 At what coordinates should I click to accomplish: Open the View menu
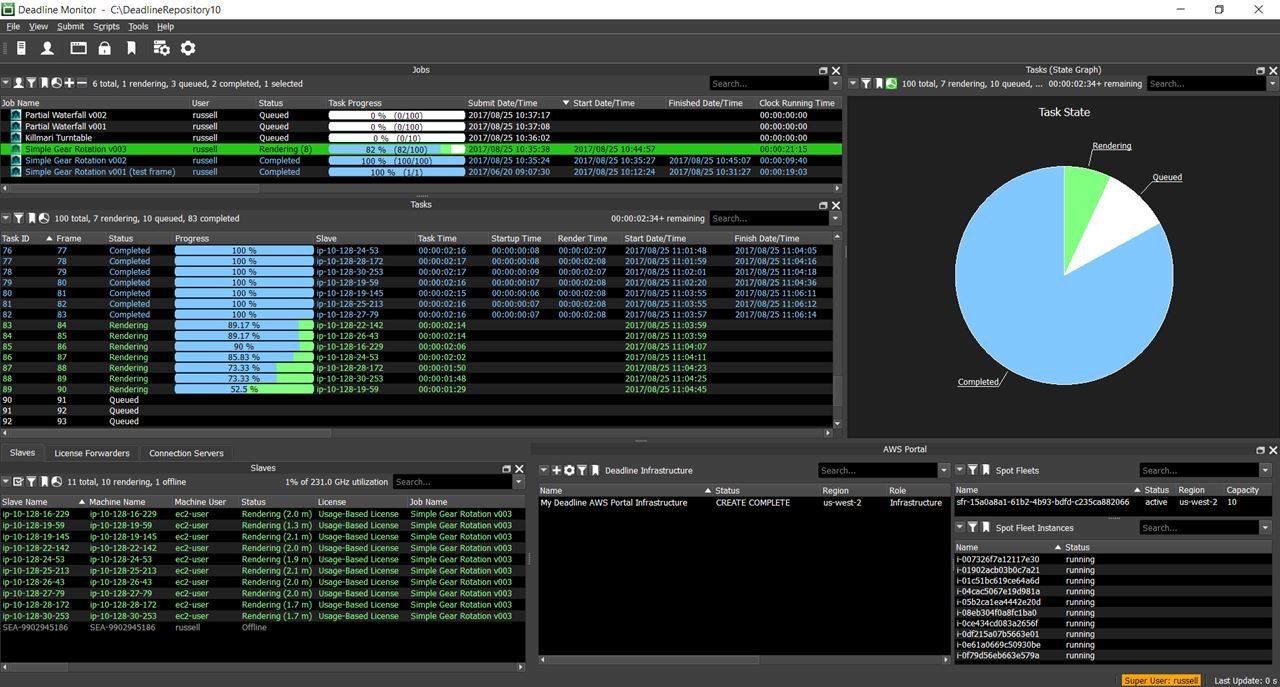coord(38,26)
